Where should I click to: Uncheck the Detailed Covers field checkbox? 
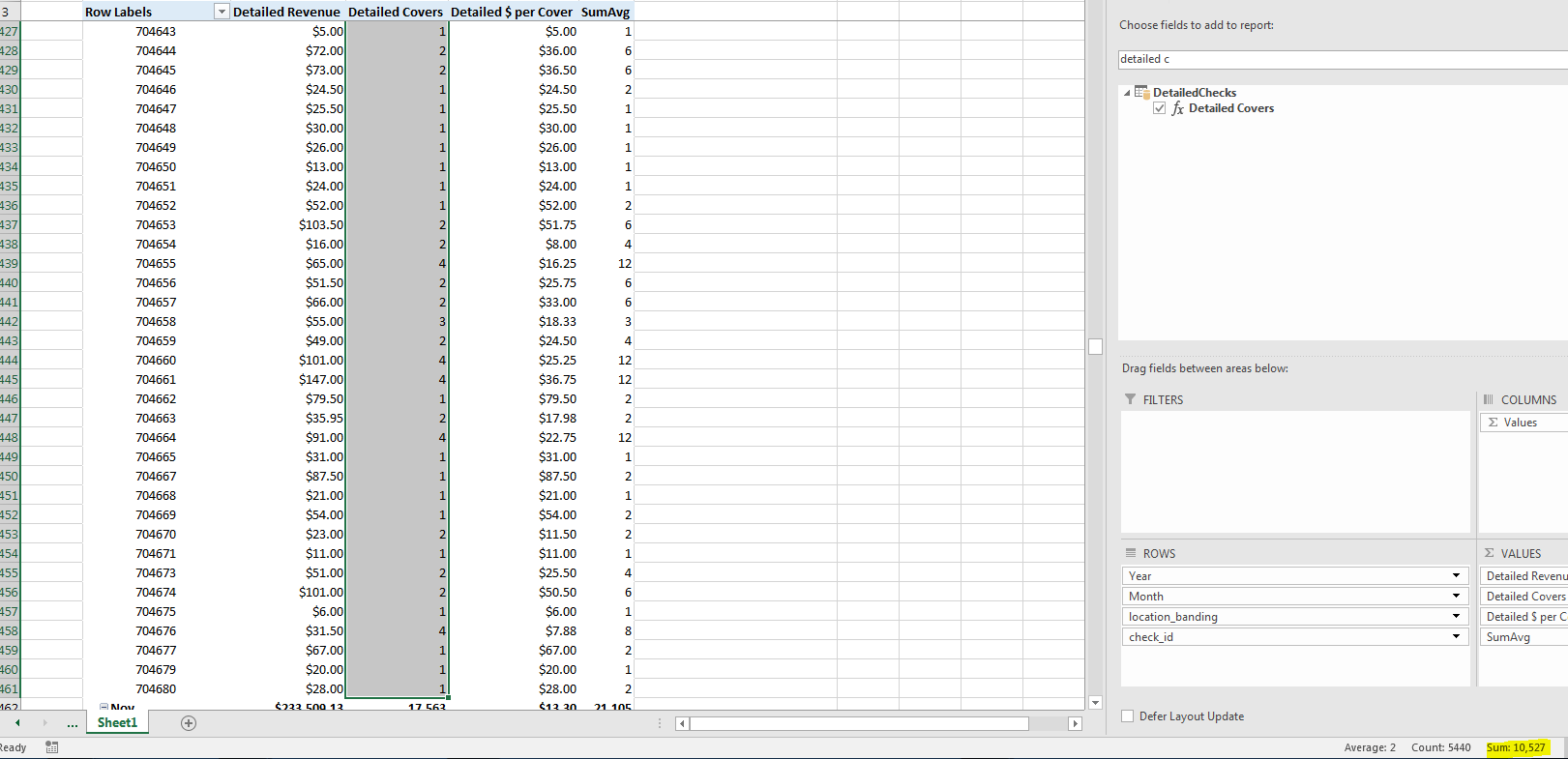pyautogui.click(x=1159, y=108)
